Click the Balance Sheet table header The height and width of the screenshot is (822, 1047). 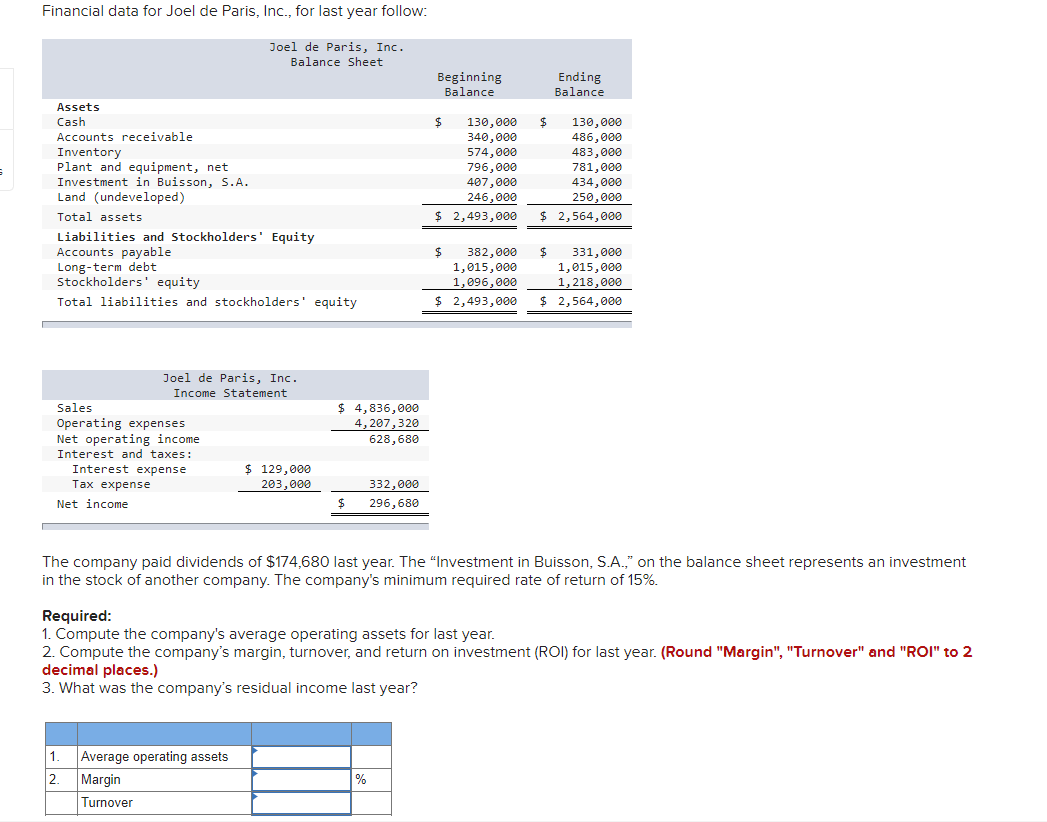click(336, 60)
